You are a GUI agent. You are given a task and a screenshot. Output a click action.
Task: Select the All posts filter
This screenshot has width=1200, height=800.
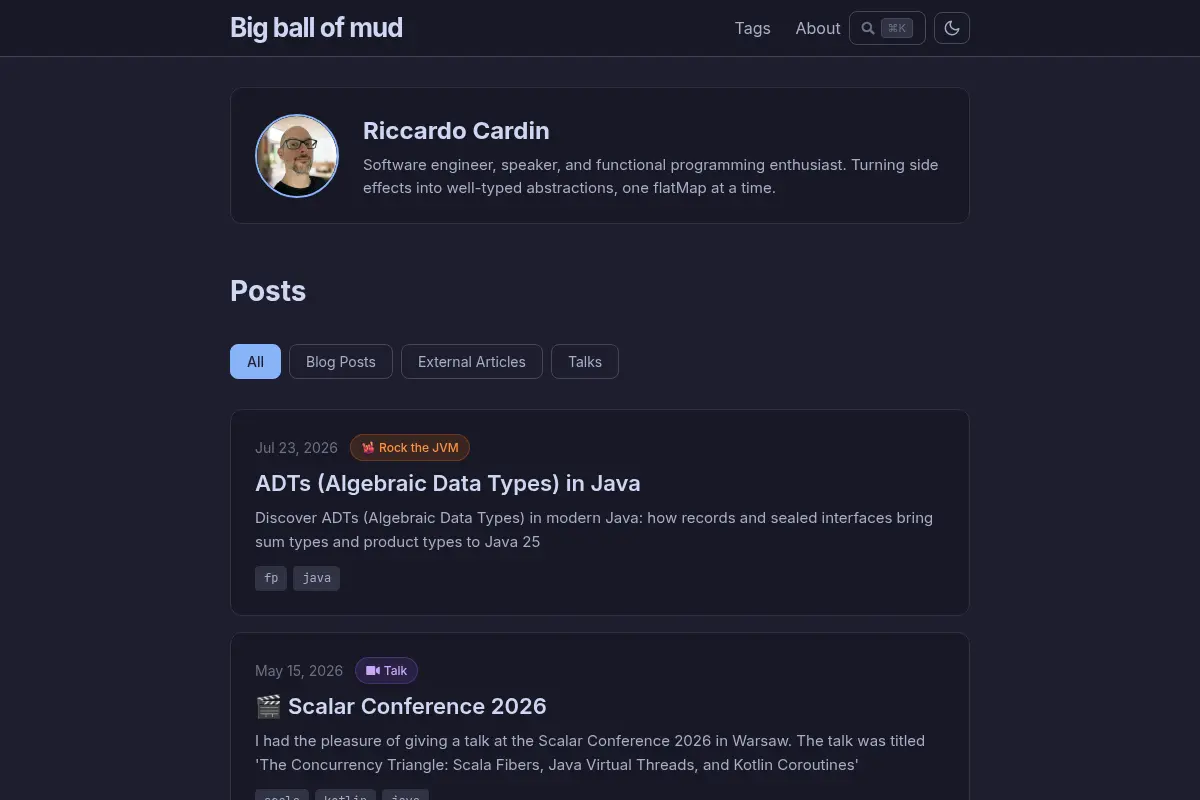pos(255,362)
